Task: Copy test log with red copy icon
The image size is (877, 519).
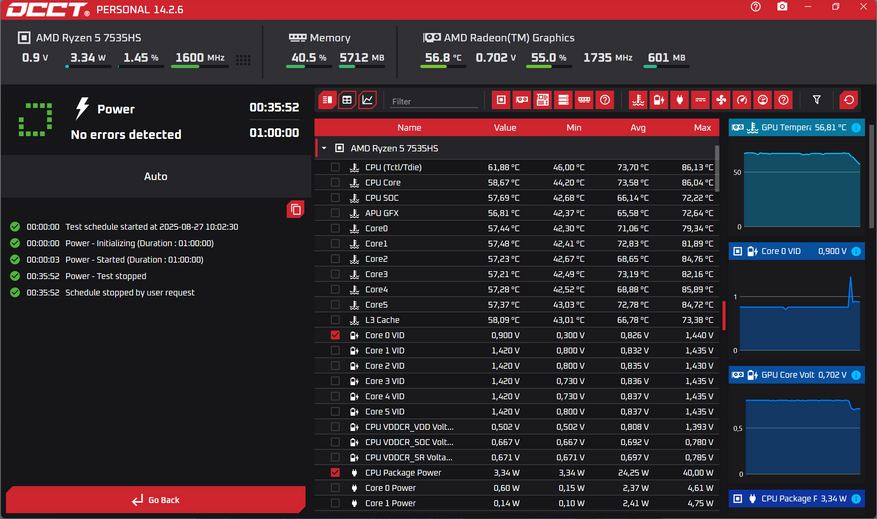Action: [x=295, y=209]
